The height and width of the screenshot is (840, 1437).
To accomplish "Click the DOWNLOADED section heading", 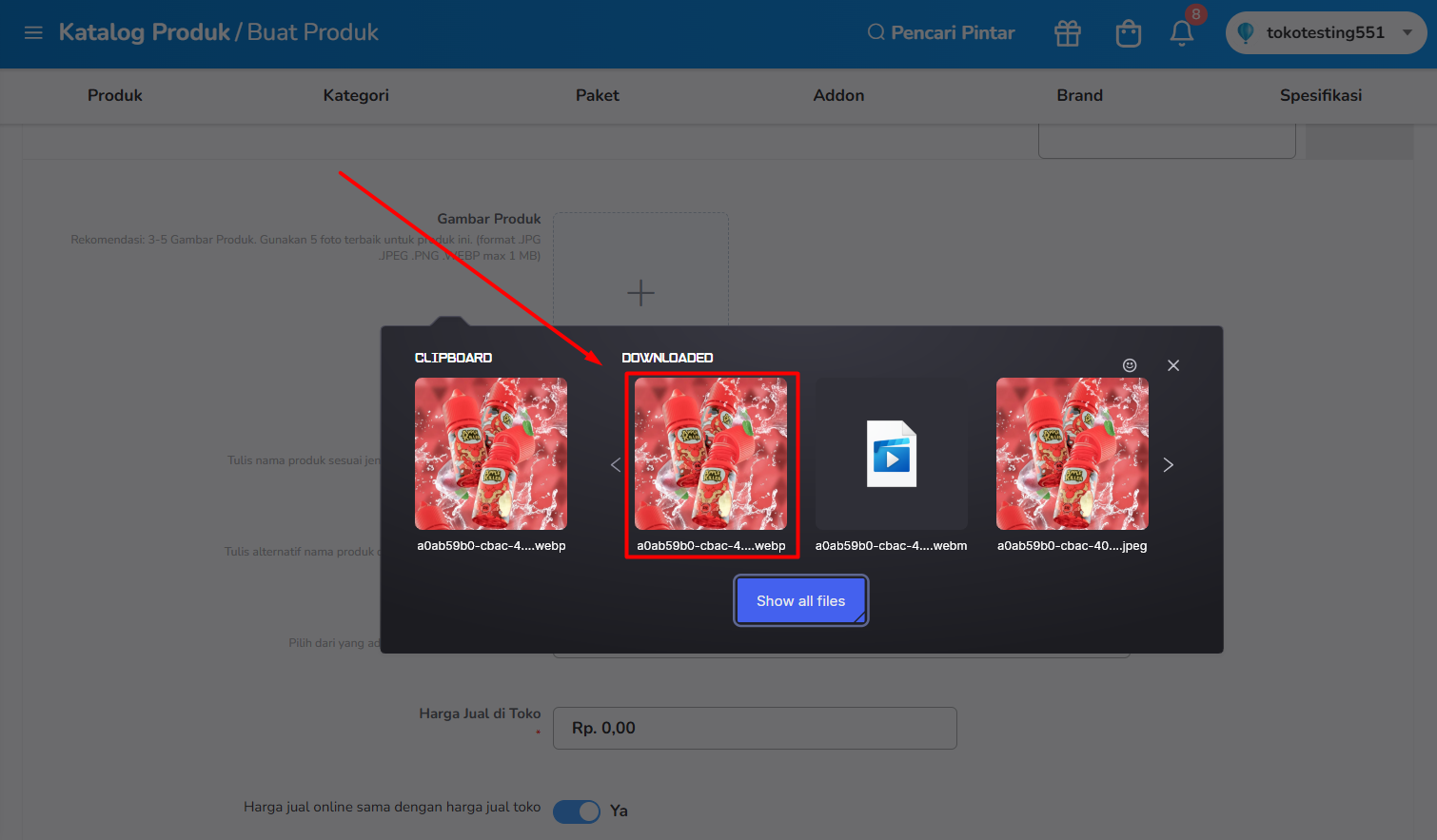I will click(667, 358).
